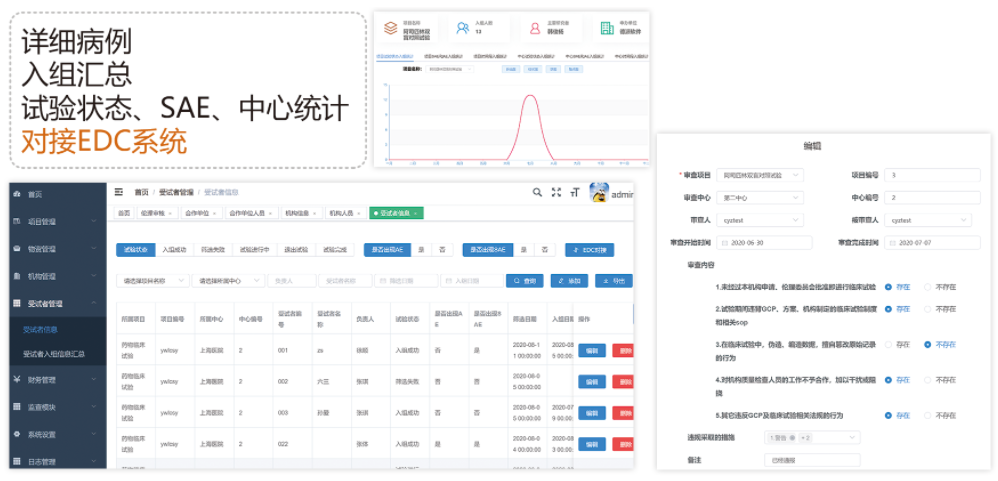Screen dimensions: 998x481
Task: Open the 审查项目 dropdown in edit form
Action: coord(760,174)
